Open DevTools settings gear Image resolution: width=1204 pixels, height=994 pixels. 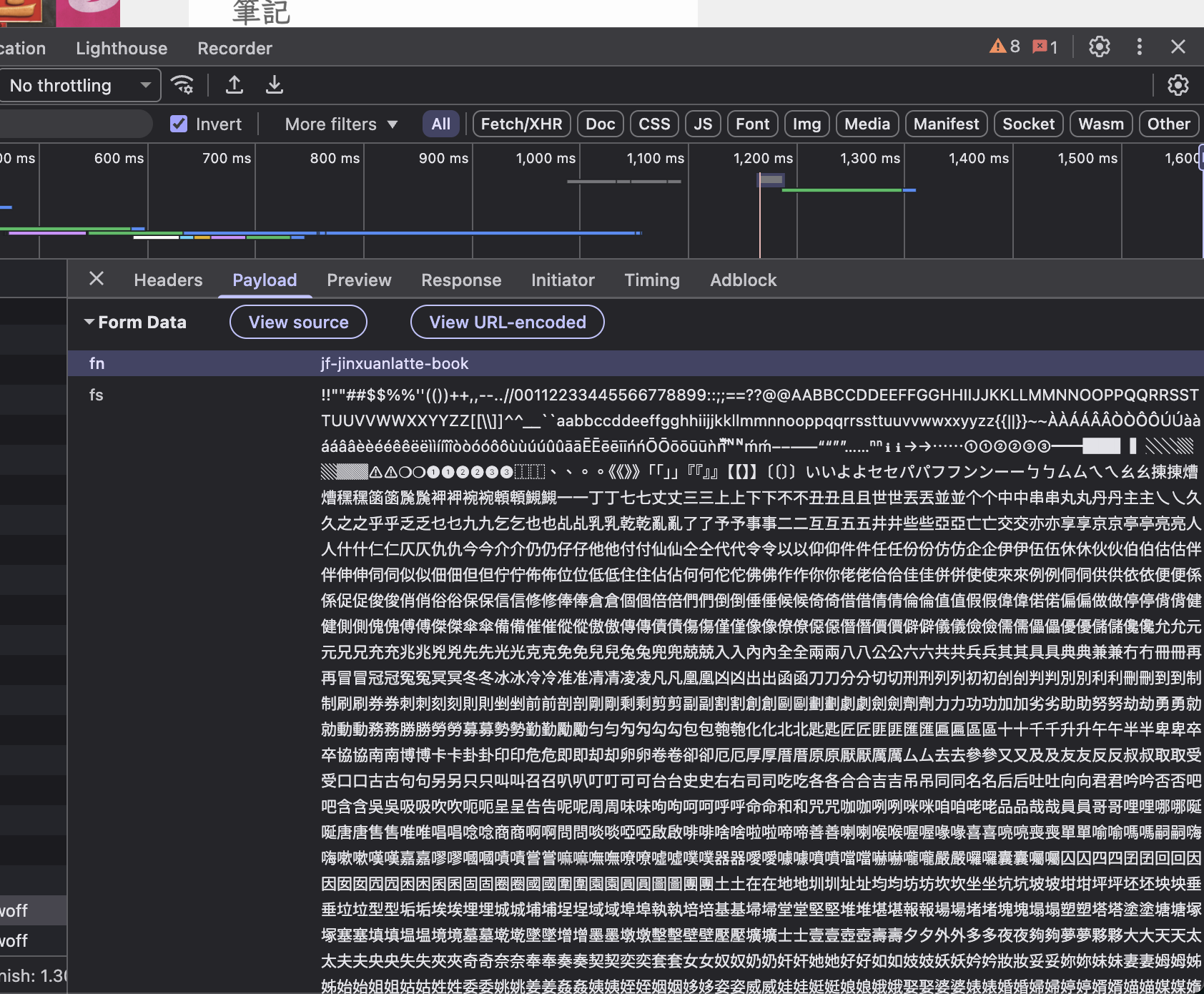[1099, 47]
